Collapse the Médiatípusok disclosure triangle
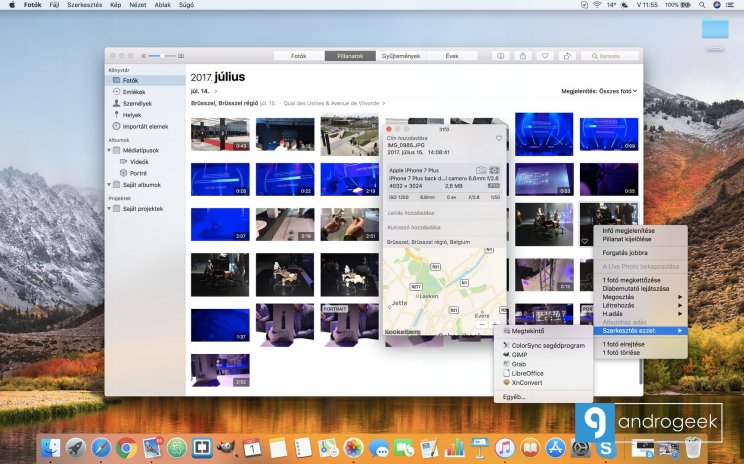 pyautogui.click(x=109, y=150)
